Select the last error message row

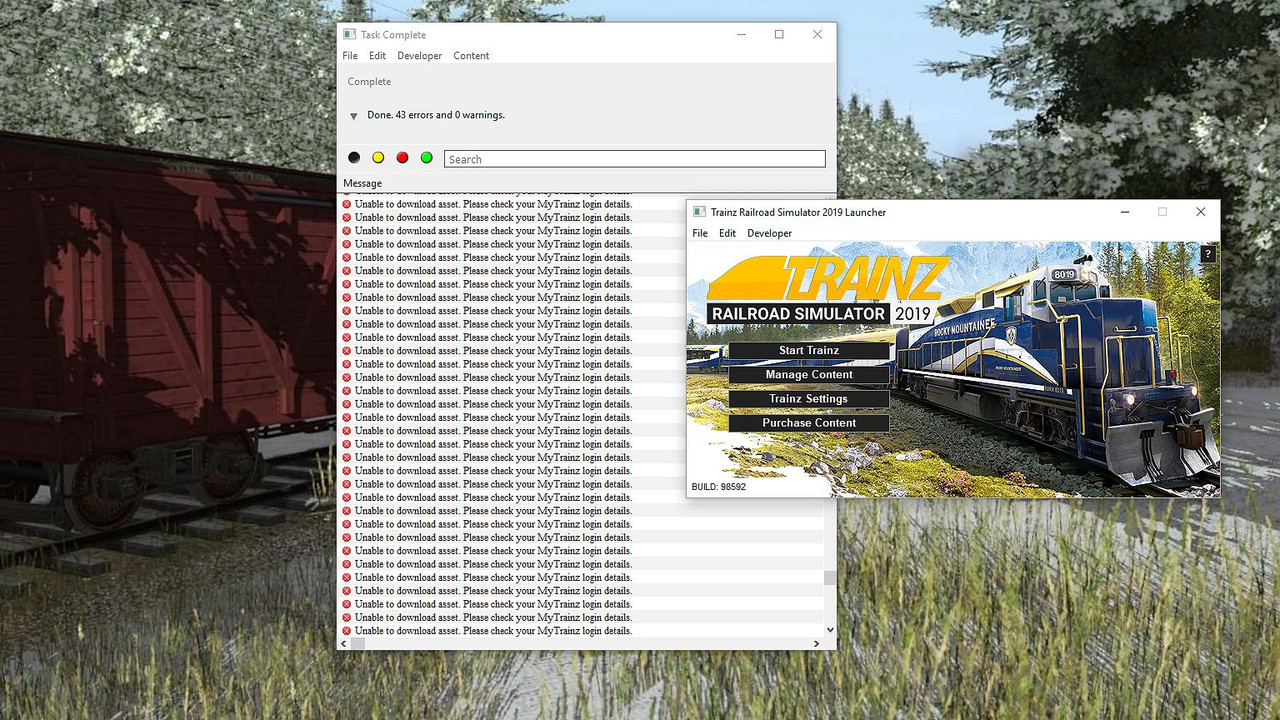click(x=582, y=631)
